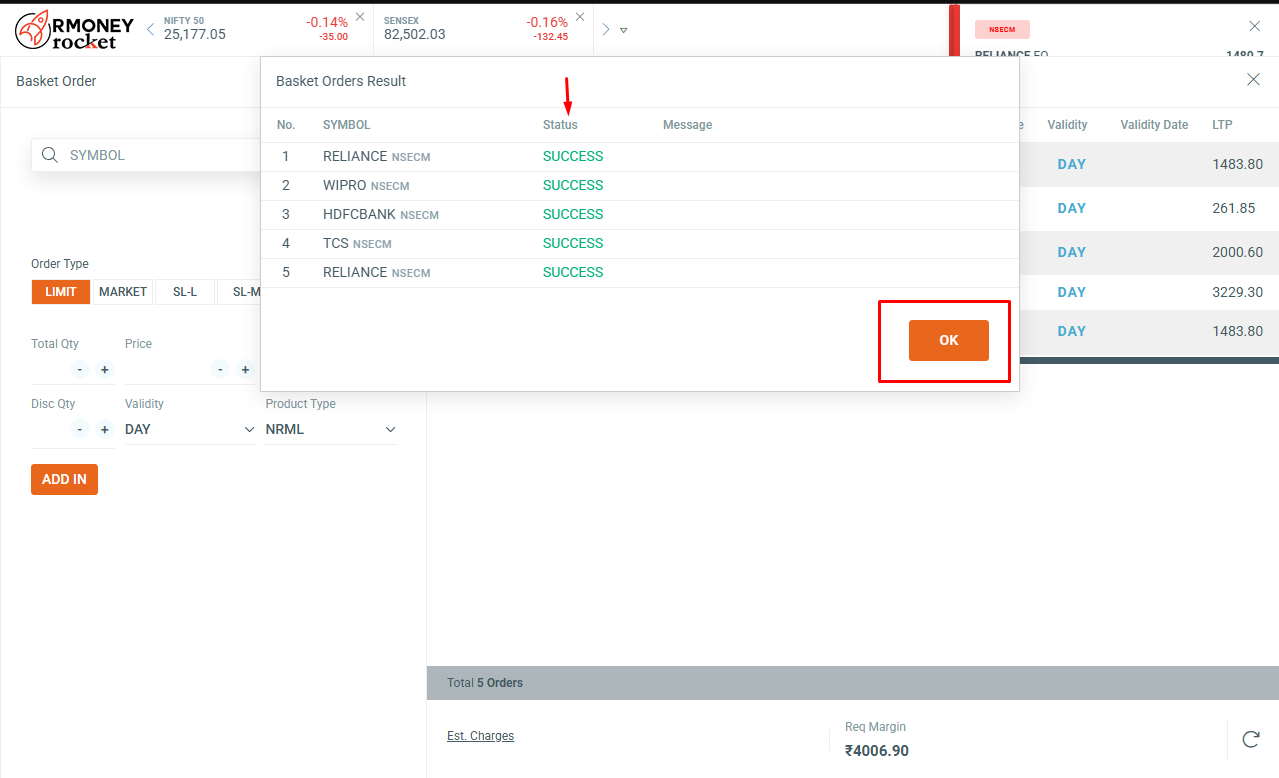This screenshot has width=1279, height=778.
Task: Refresh the required margin
Action: click(x=1250, y=739)
